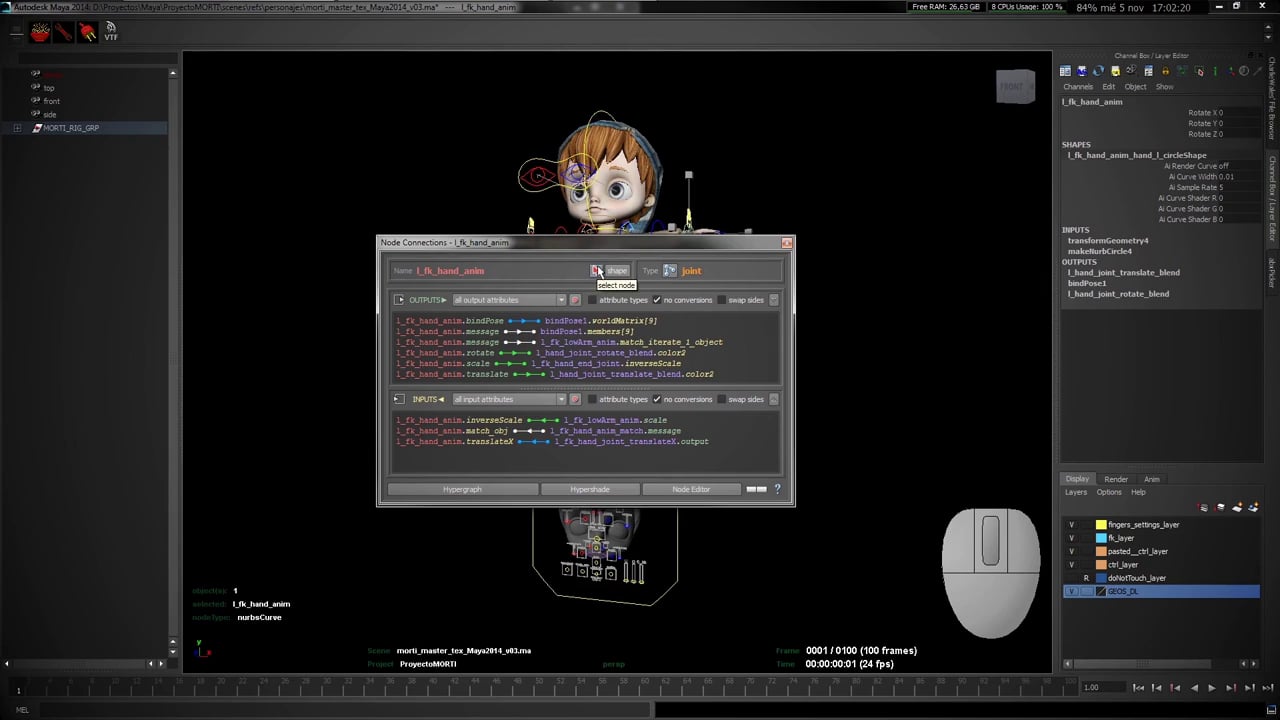The image size is (1280, 720).
Task: Enable attribute types in OUTPUTS section
Action: point(592,300)
